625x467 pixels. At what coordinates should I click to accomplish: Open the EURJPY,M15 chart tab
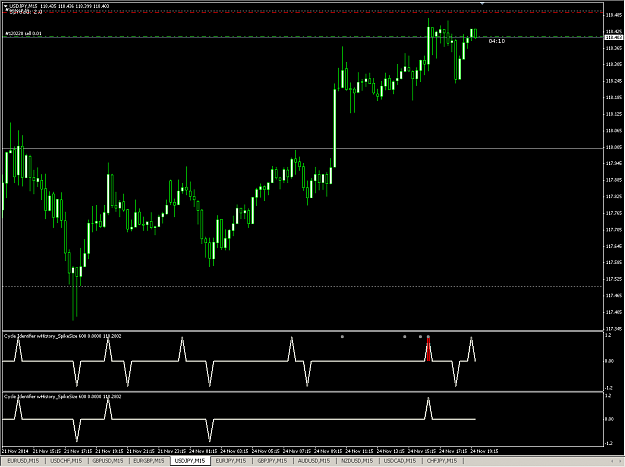230,461
